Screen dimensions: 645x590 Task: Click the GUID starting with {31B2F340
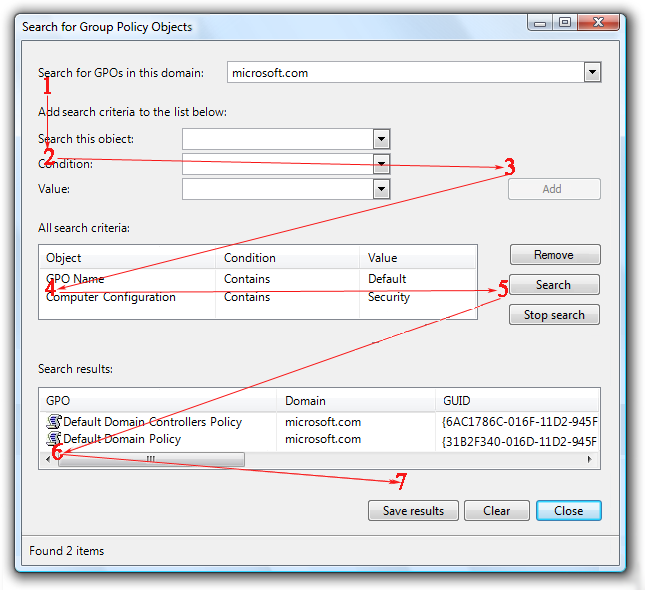[x=520, y=442]
